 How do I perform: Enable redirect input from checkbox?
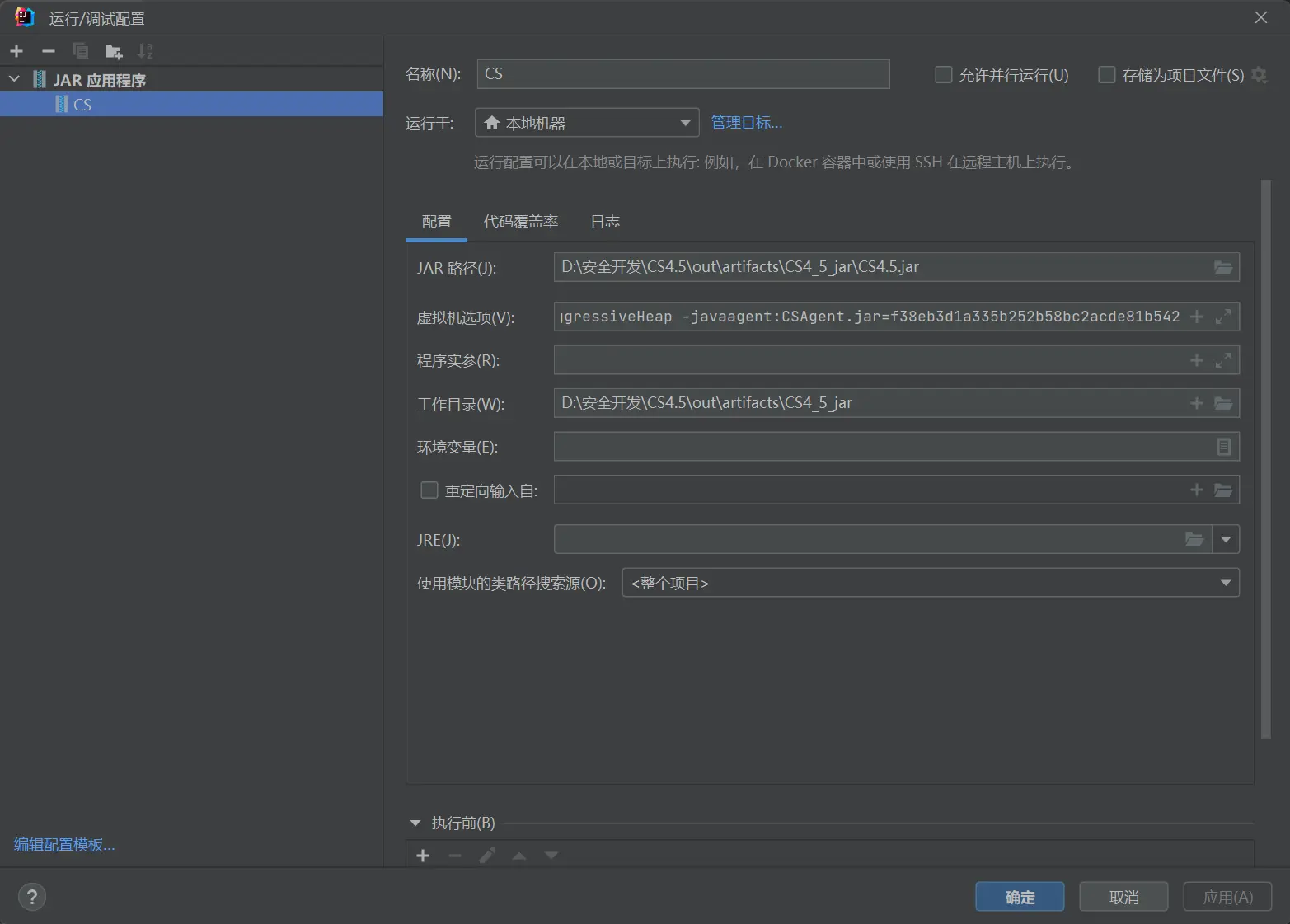pyautogui.click(x=429, y=490)
